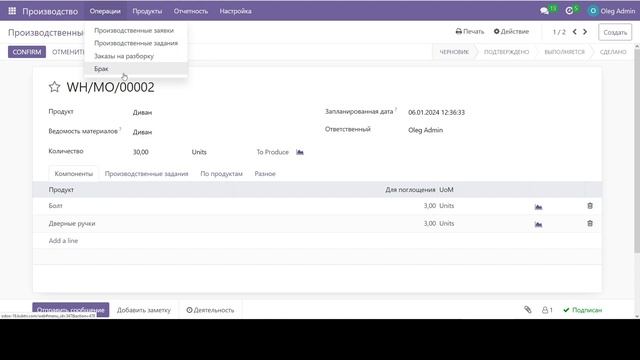The width and height of the screenshot is (640, 360).
Task: Delete the Болт component line
Action: point(590,206)
